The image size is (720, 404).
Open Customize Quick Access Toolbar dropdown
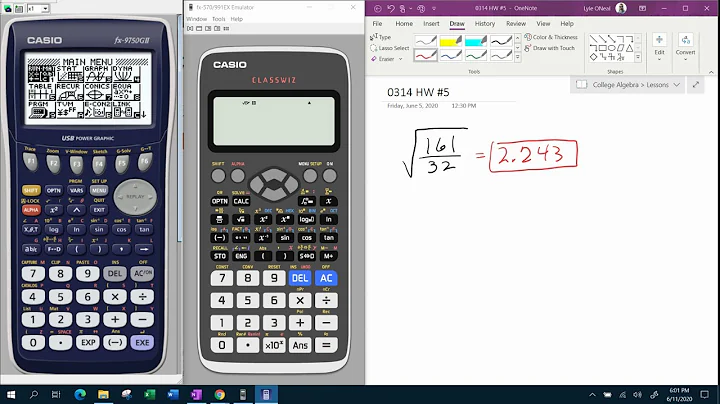point(433,8)
